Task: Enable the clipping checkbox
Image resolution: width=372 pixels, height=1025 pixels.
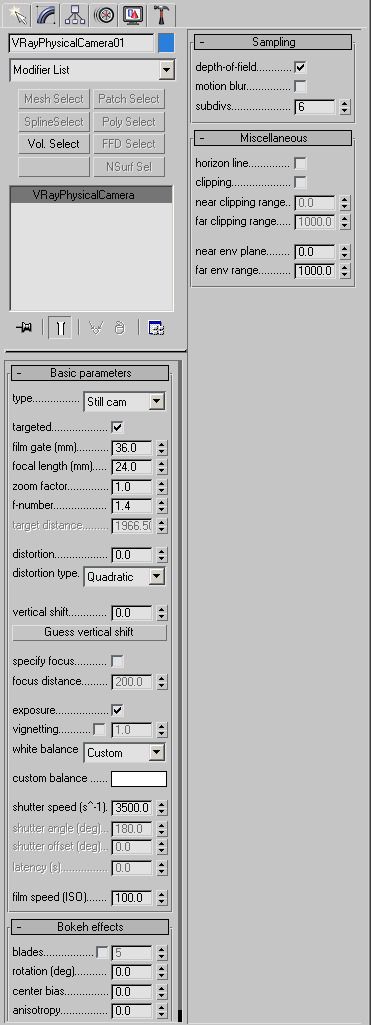Action: [301, 182]
